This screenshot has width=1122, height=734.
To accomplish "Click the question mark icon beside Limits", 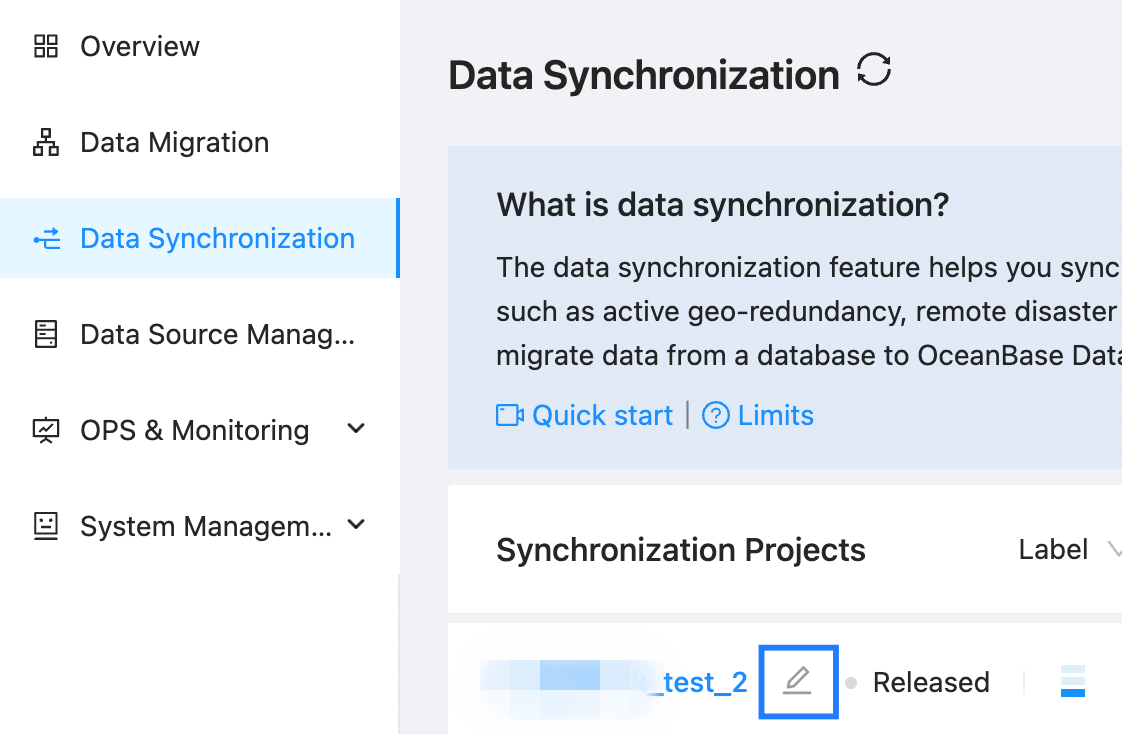I will pyautogui.click(x=716, y=415).
